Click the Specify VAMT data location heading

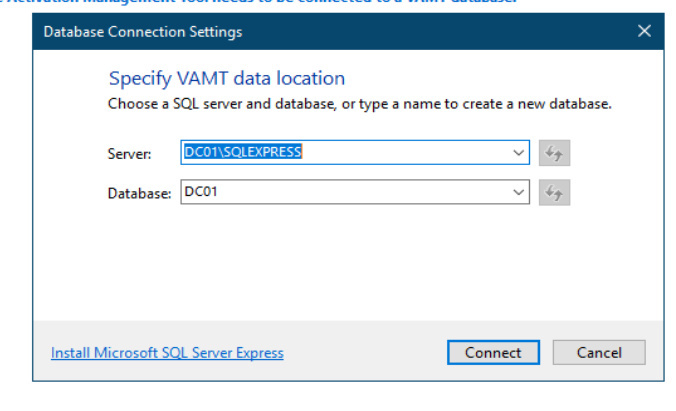tap(226, 78)
